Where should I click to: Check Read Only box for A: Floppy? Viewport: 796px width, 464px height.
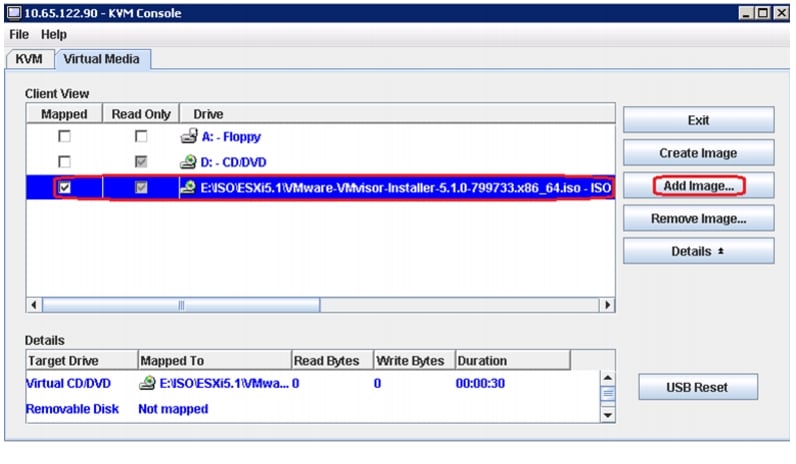[x=141, y=136]
